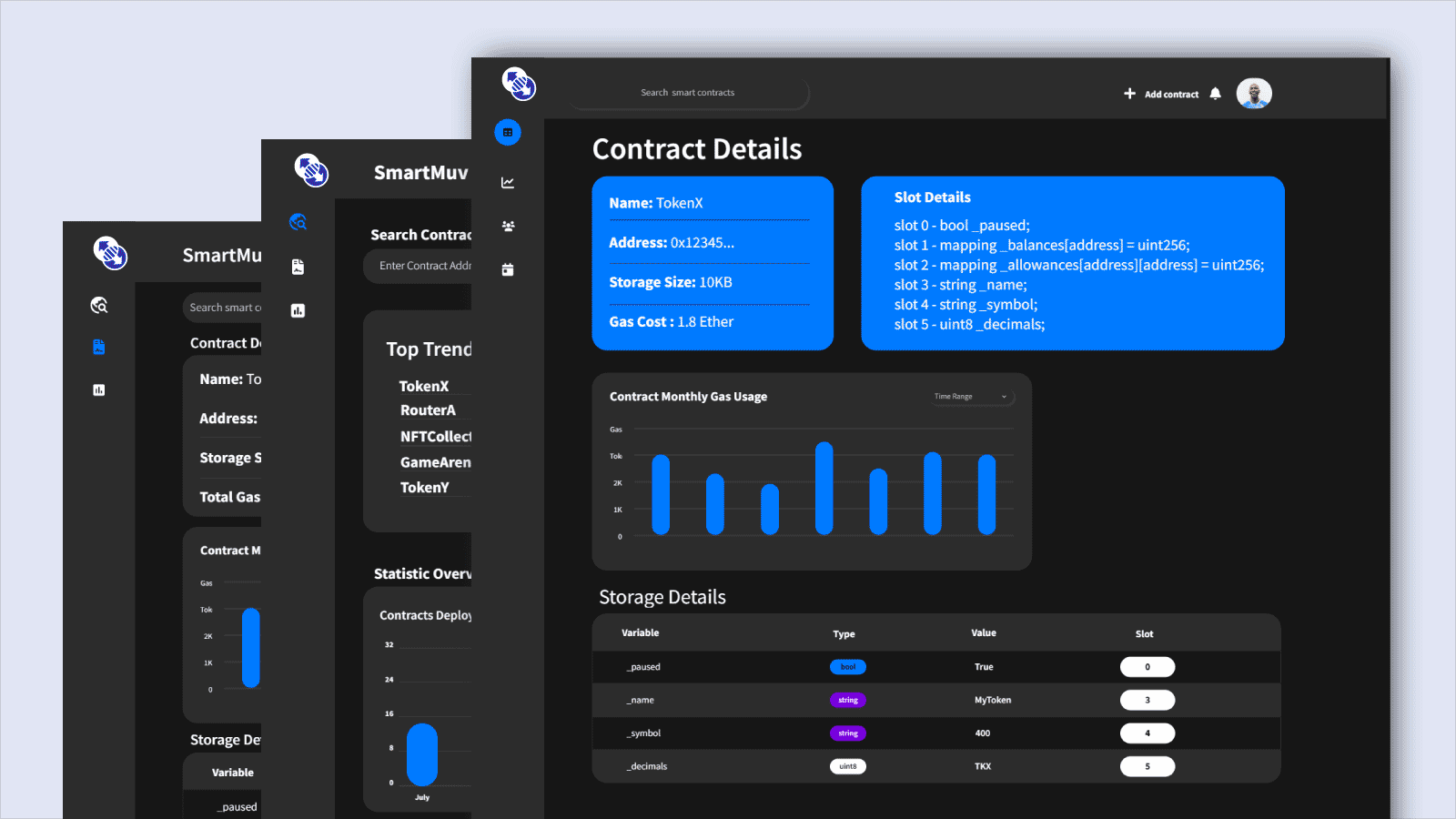
Task: Select TokenX in the Top Trending list
Action: pos(424,385)
